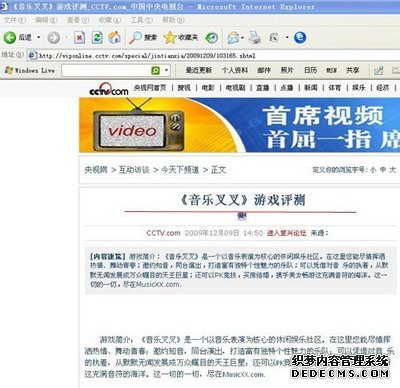Click the Windows Live search text box

click(106, 70)
